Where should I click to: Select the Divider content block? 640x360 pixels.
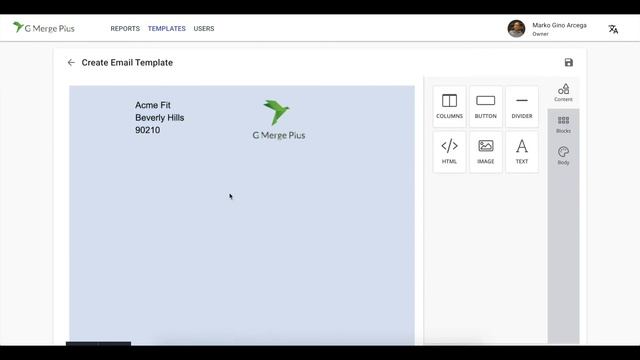click(522, 107)
